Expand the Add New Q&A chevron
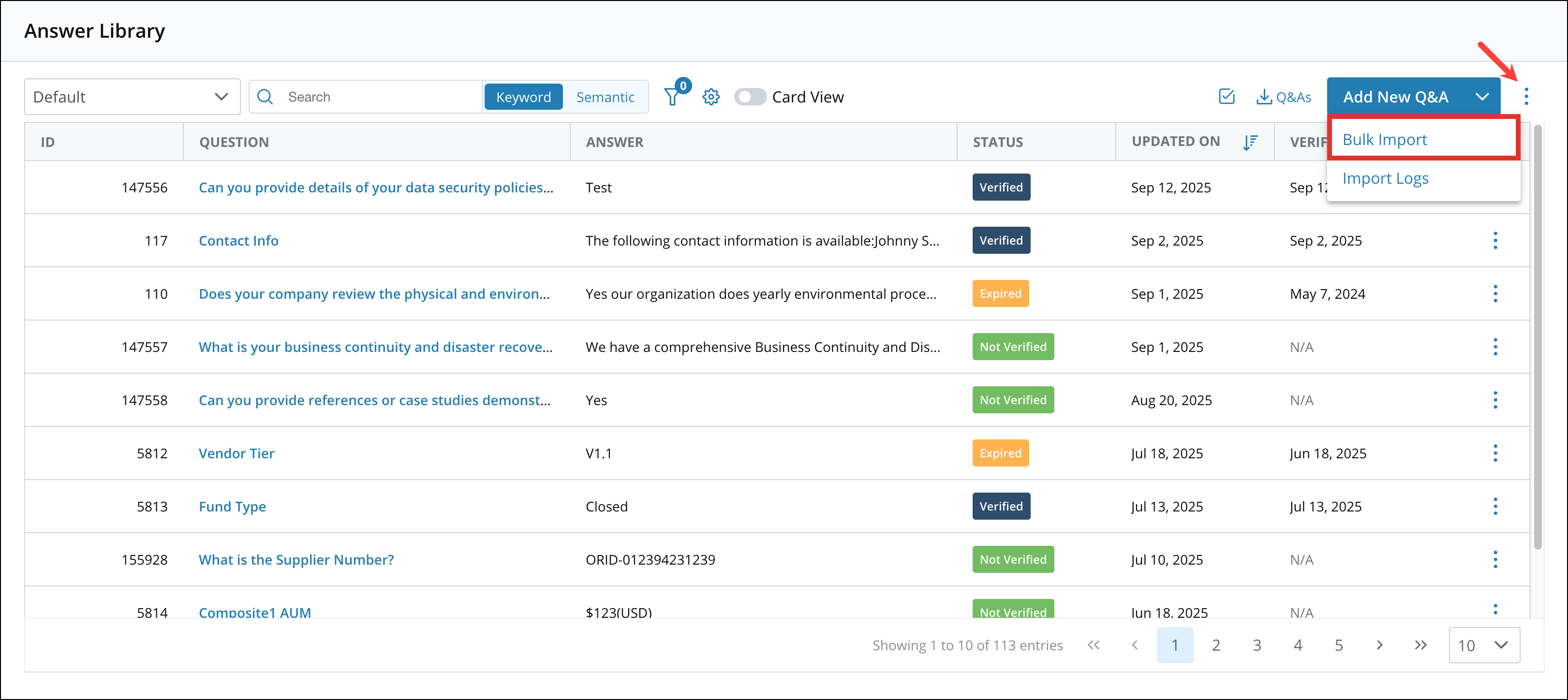The image size is (1568, 700). (x=1483, y=96)
